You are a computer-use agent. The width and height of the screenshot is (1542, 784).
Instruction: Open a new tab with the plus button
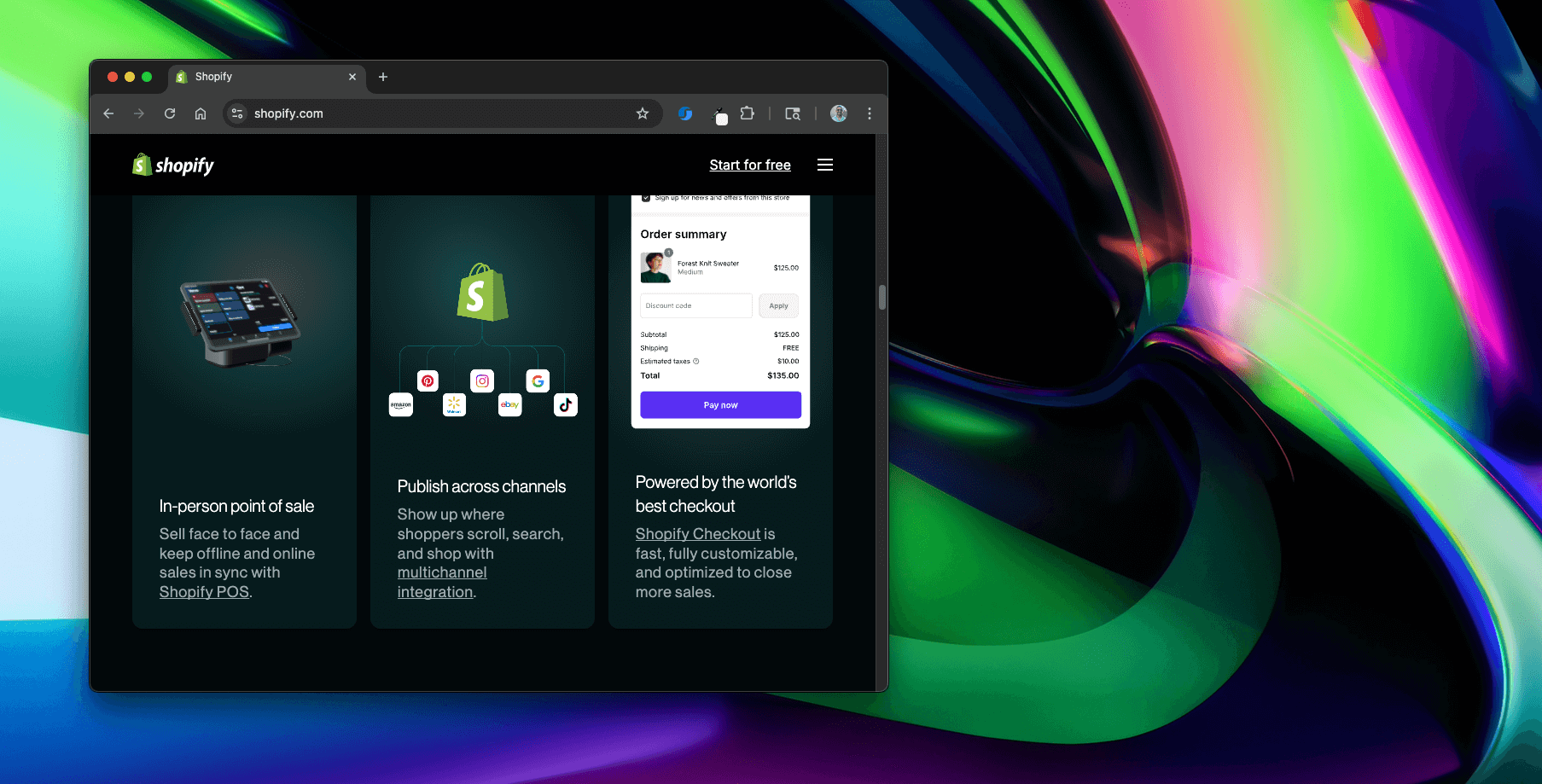pos(383,77)
